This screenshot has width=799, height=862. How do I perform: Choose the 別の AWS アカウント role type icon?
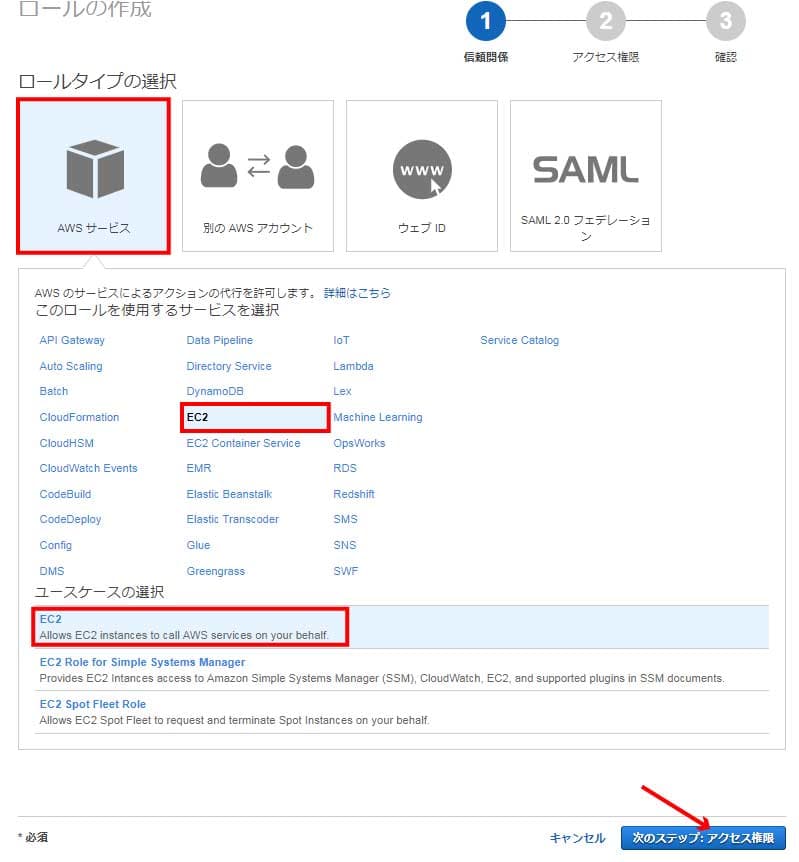point(257,167)
